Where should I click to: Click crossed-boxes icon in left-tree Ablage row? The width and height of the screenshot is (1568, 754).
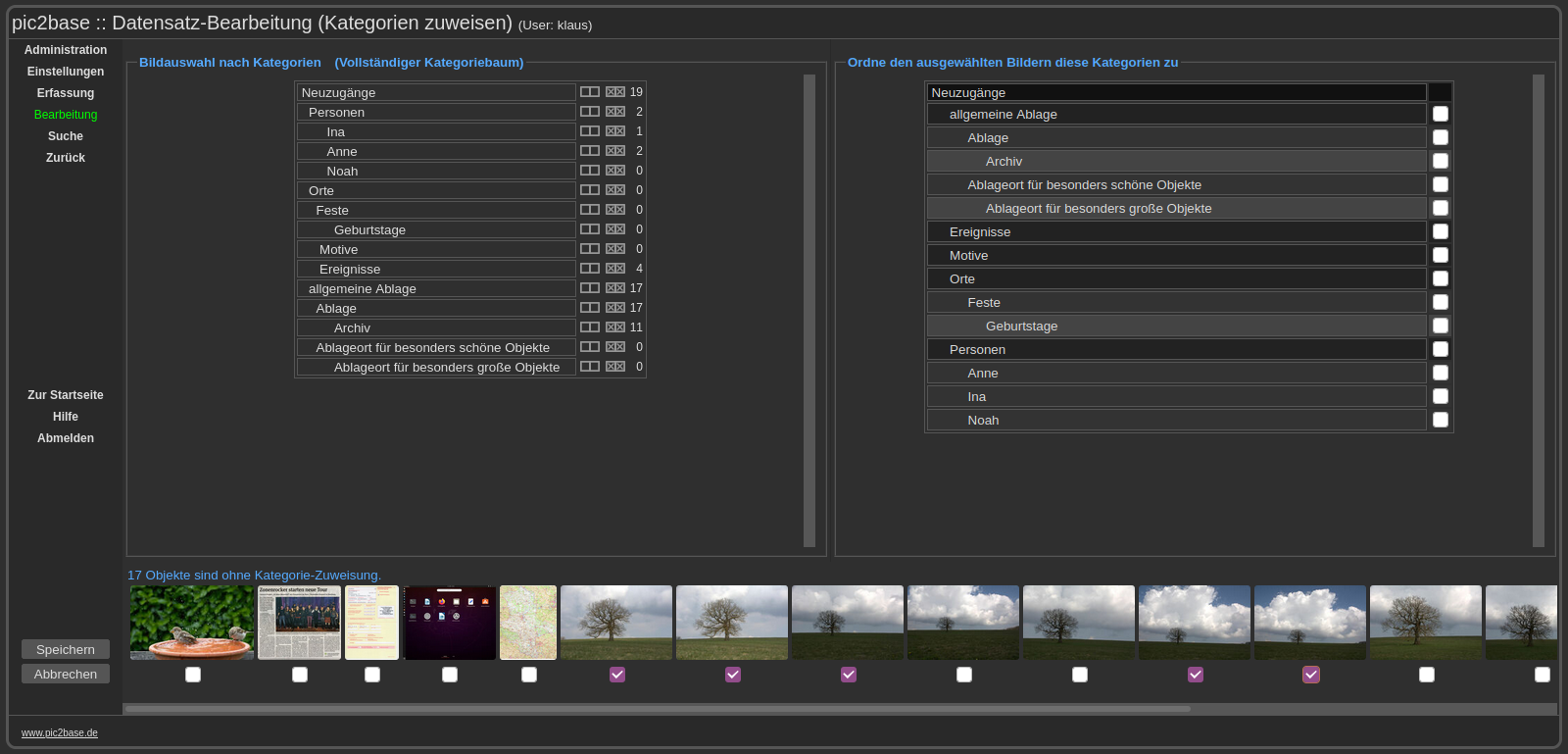click(x=615, y=308)
